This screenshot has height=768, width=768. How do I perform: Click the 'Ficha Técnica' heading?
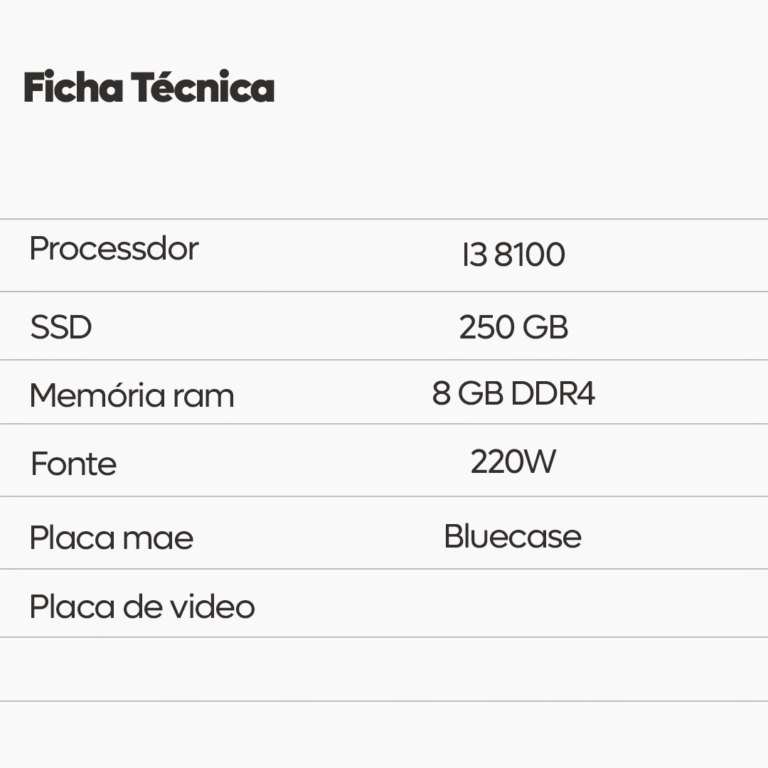click(148, 88)
